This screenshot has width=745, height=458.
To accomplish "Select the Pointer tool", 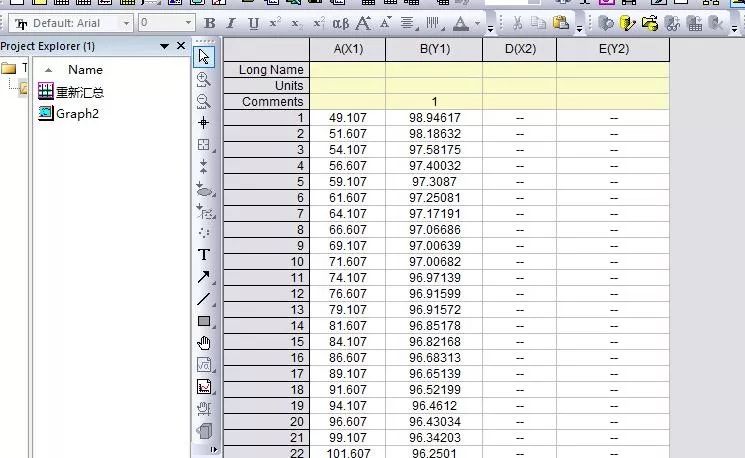I will pos(204,57).
